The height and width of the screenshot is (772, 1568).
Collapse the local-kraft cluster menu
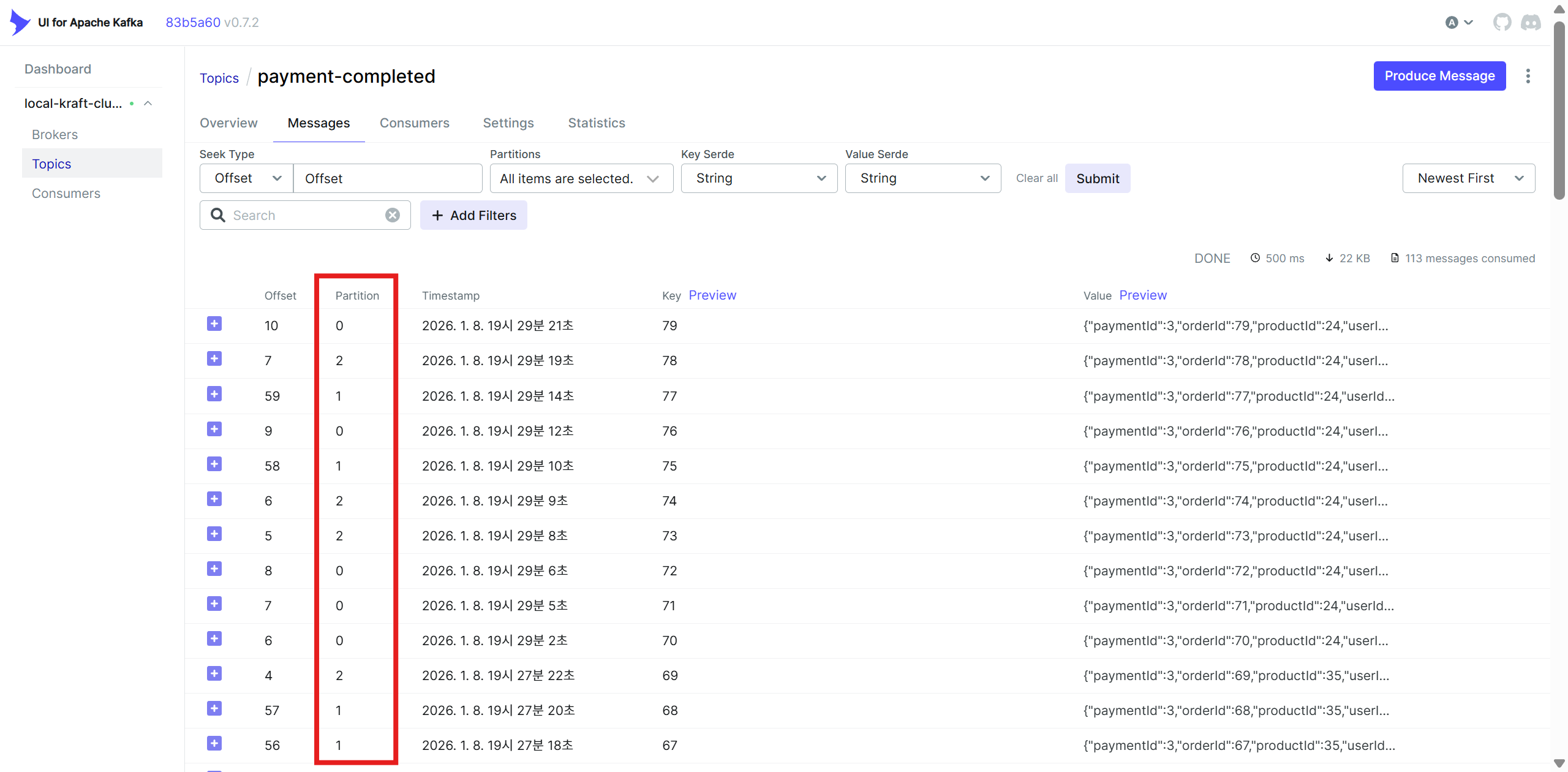[x=148, y=104]
